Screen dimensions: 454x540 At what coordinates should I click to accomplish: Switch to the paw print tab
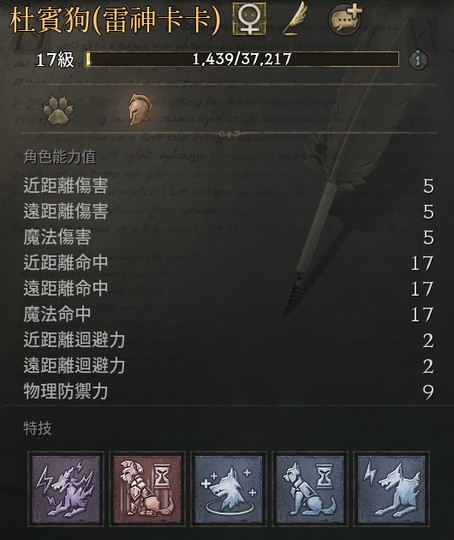58,111
